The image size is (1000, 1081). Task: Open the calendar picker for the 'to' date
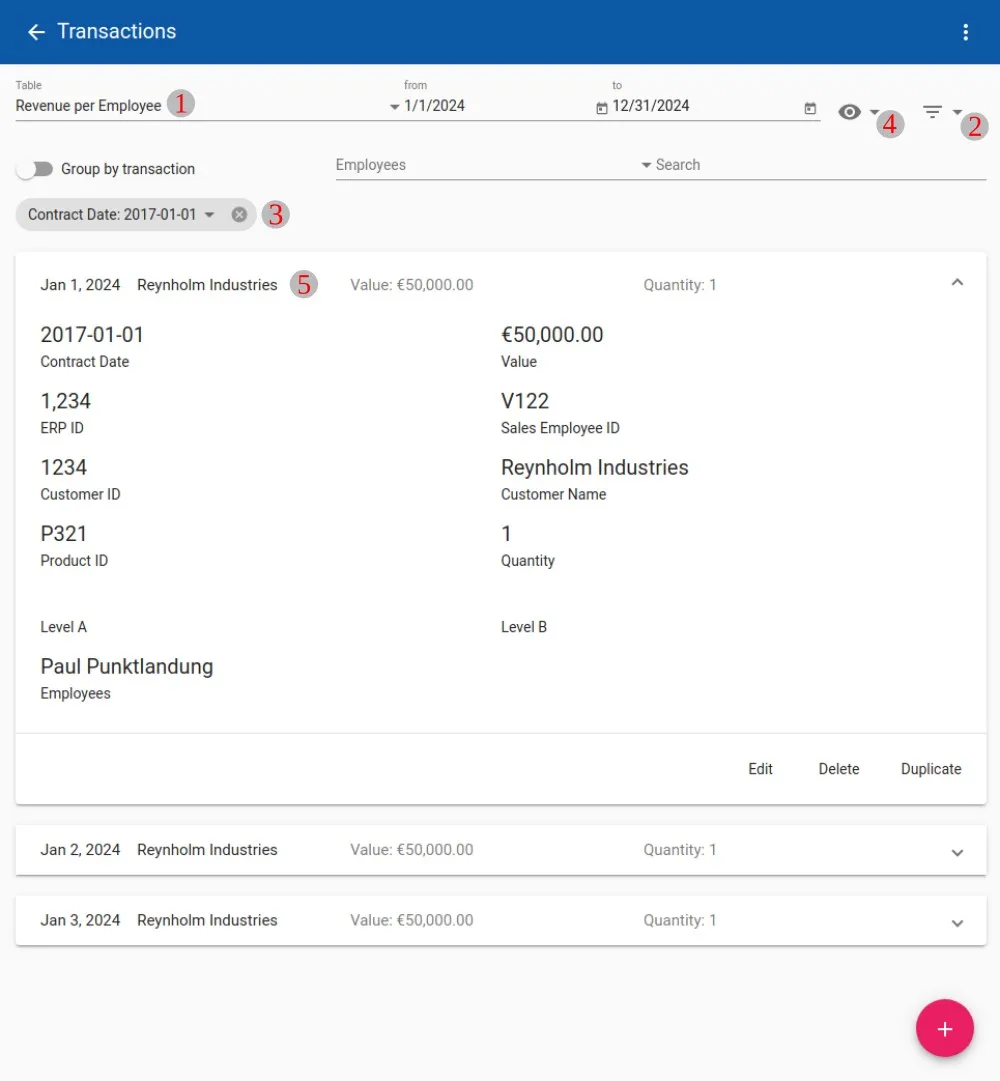click(810, 107)
